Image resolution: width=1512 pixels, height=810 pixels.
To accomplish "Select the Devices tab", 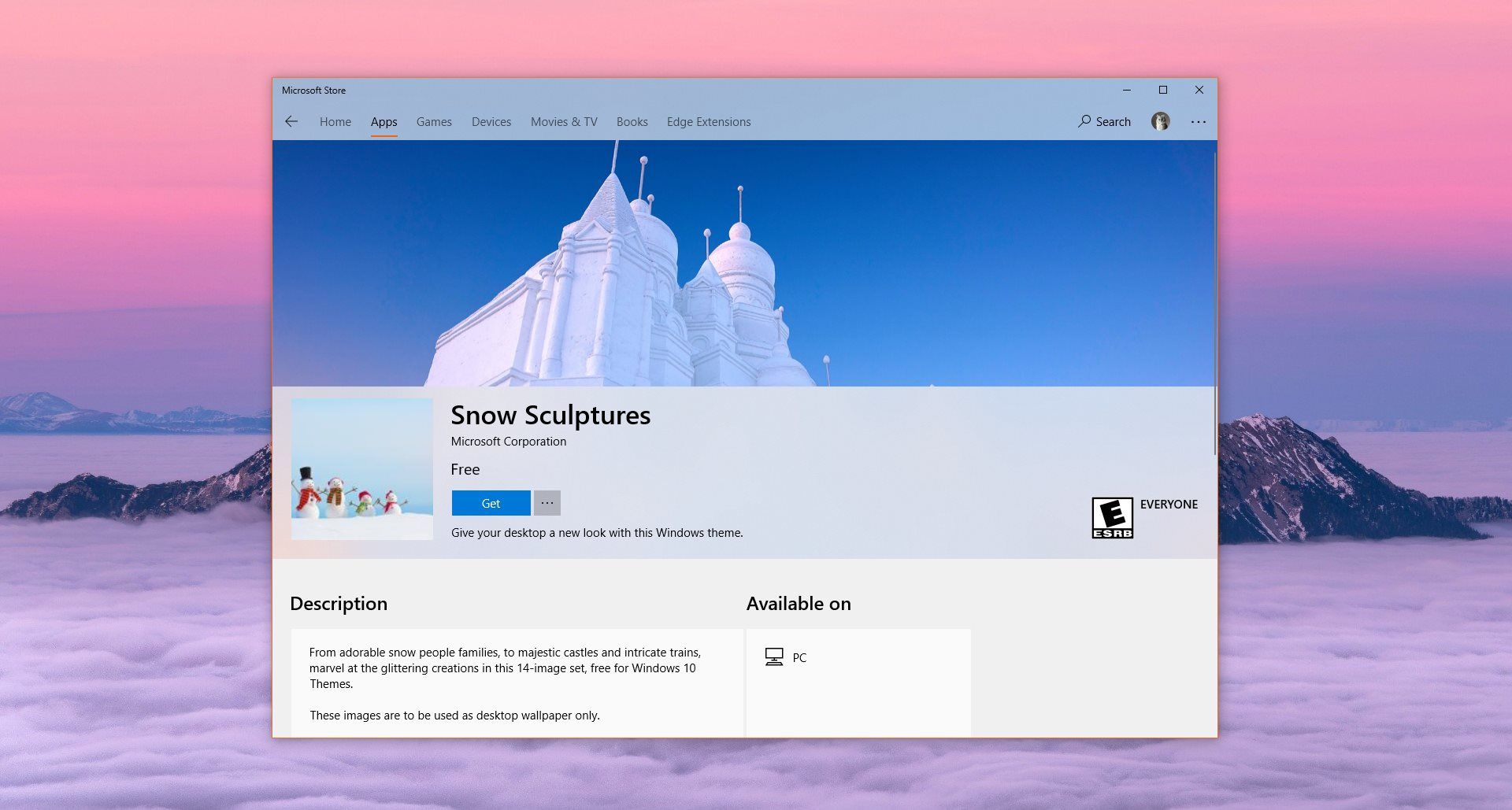I will click(491, 122).
